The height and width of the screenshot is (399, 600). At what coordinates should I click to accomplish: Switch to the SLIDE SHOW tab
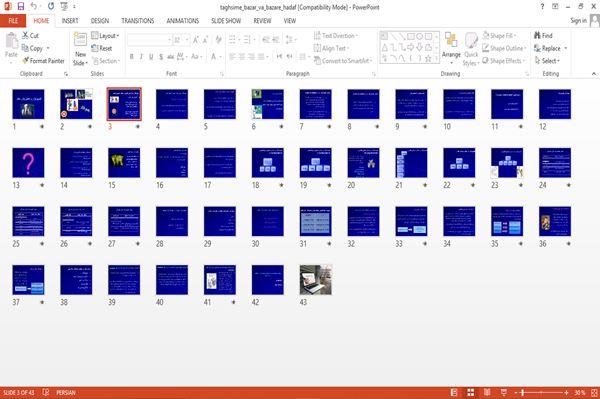click(226, 21)
